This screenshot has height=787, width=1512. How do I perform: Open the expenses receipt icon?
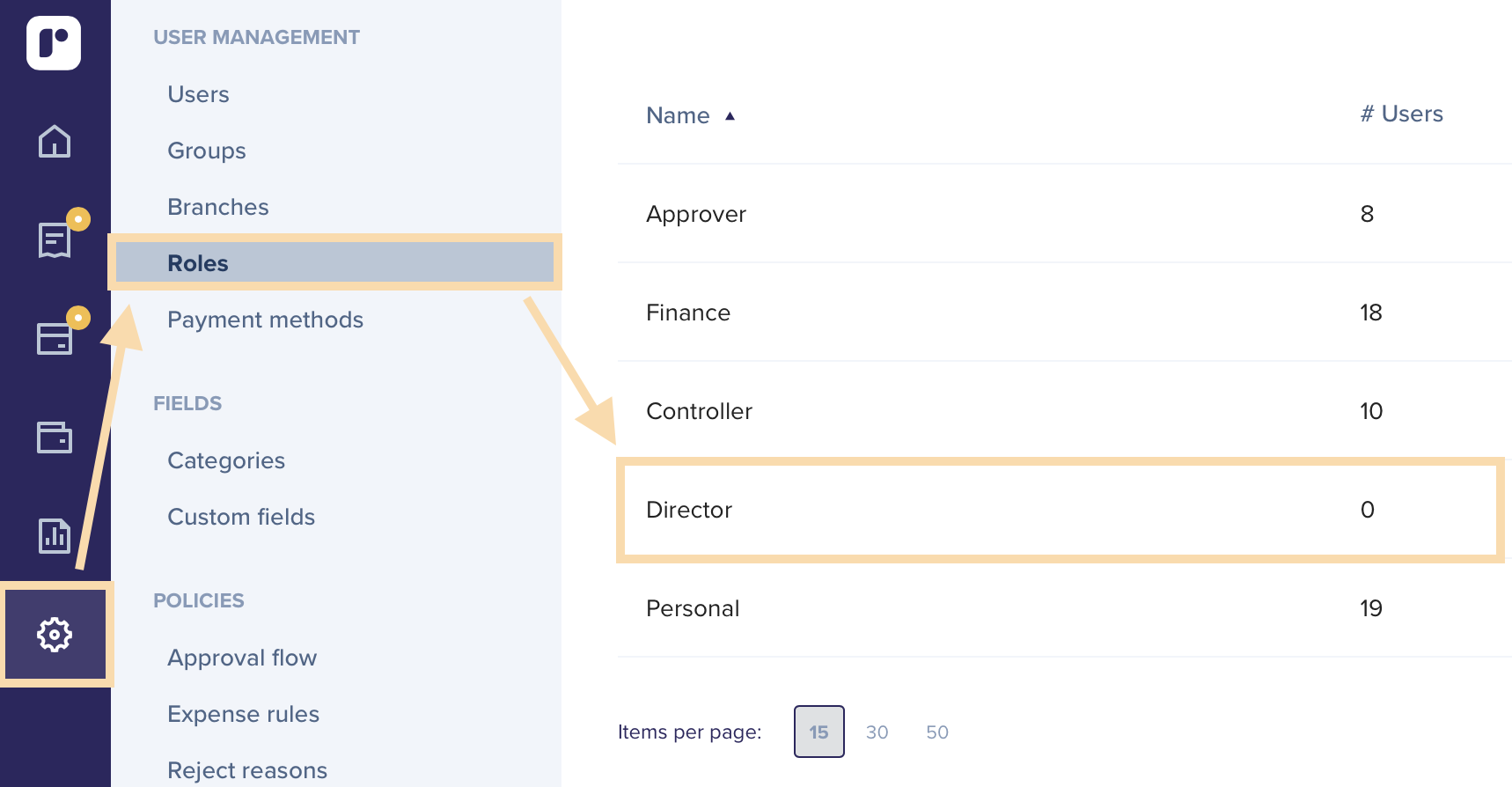tap(55, 239)
